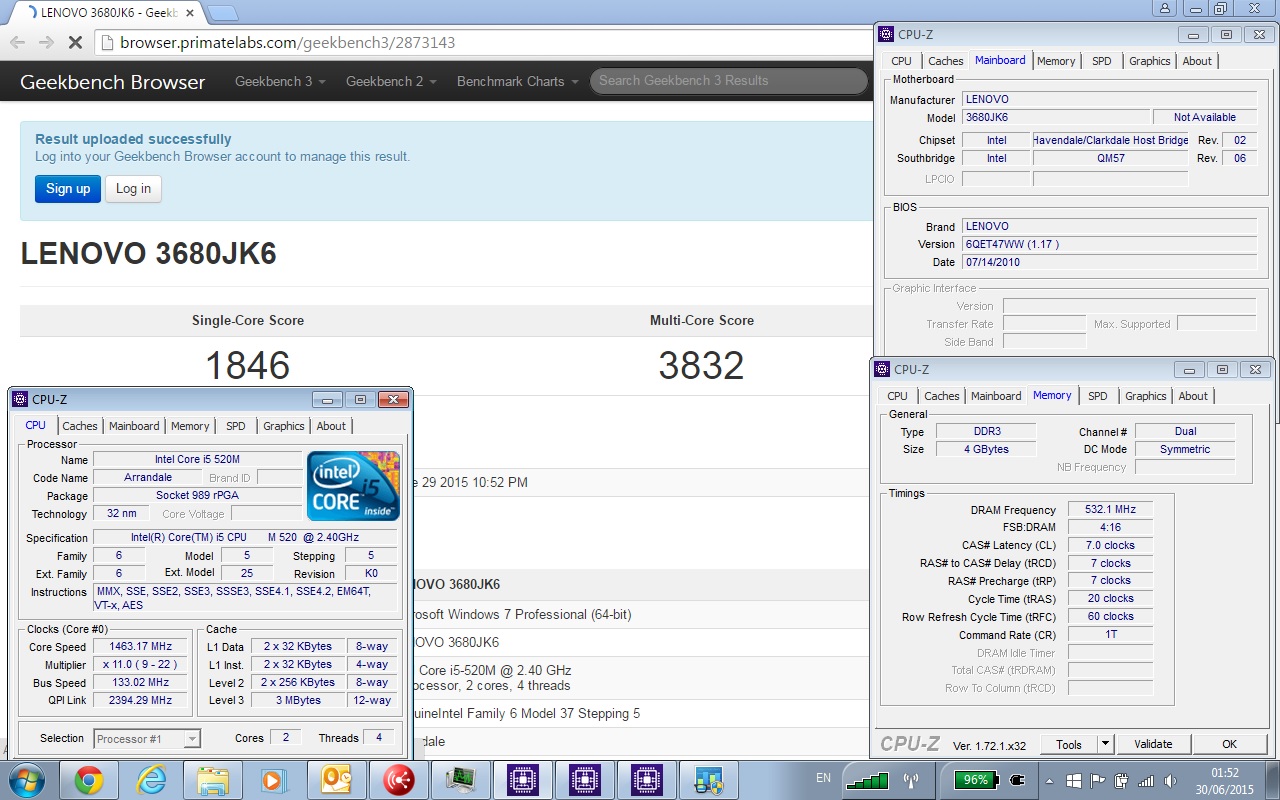
Task: Expand the Geekbench 3 menu
Action: (x=280, y=81)
